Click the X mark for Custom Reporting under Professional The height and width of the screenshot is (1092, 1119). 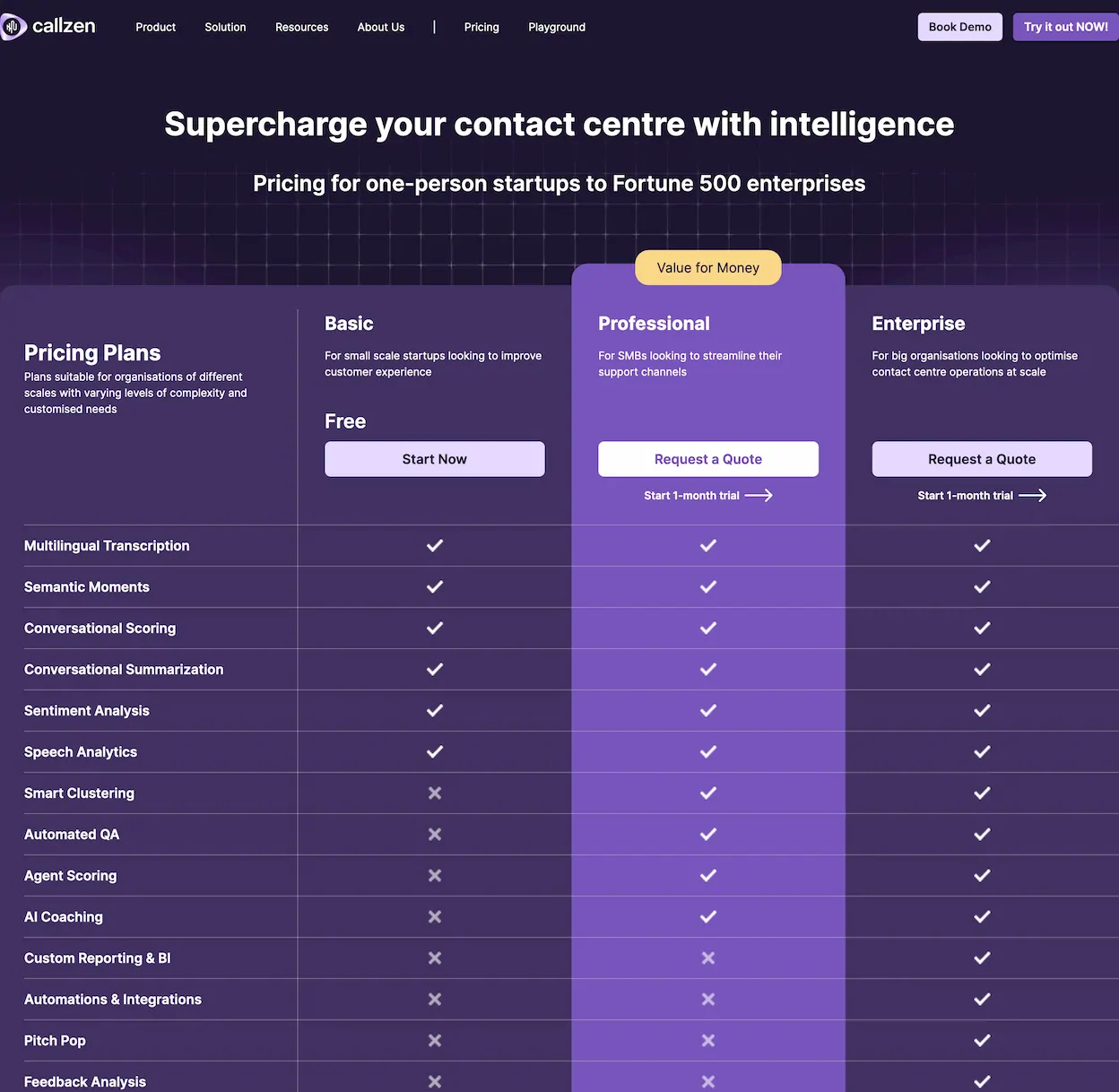pos(707,958)
